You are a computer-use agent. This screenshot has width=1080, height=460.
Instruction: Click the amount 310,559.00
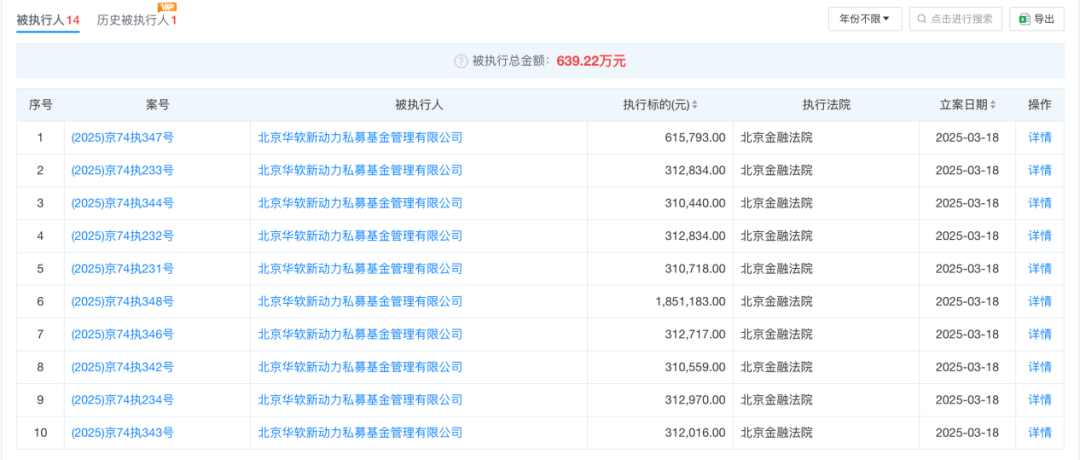[x=696, y=367]
